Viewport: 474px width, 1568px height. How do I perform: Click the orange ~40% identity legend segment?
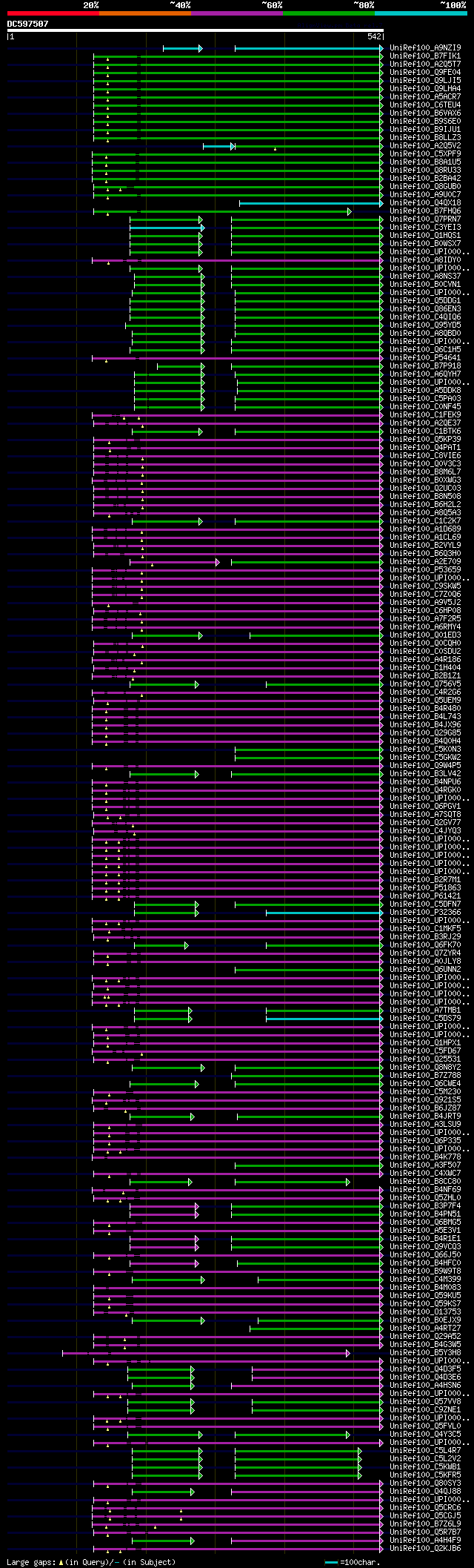click(145, 13)
